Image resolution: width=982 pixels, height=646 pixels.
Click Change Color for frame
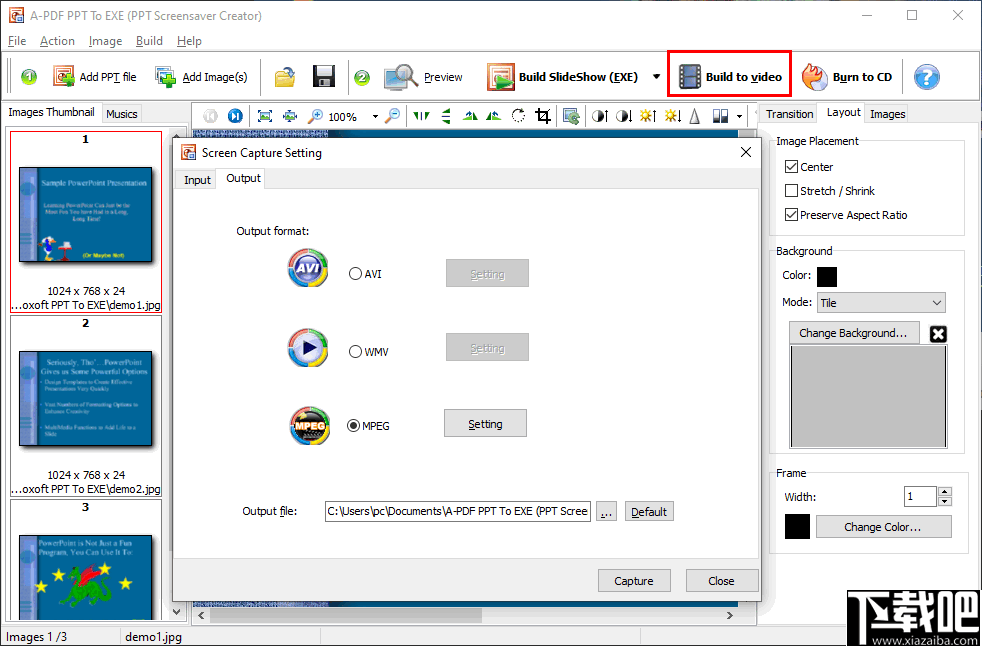coord(883,526)
